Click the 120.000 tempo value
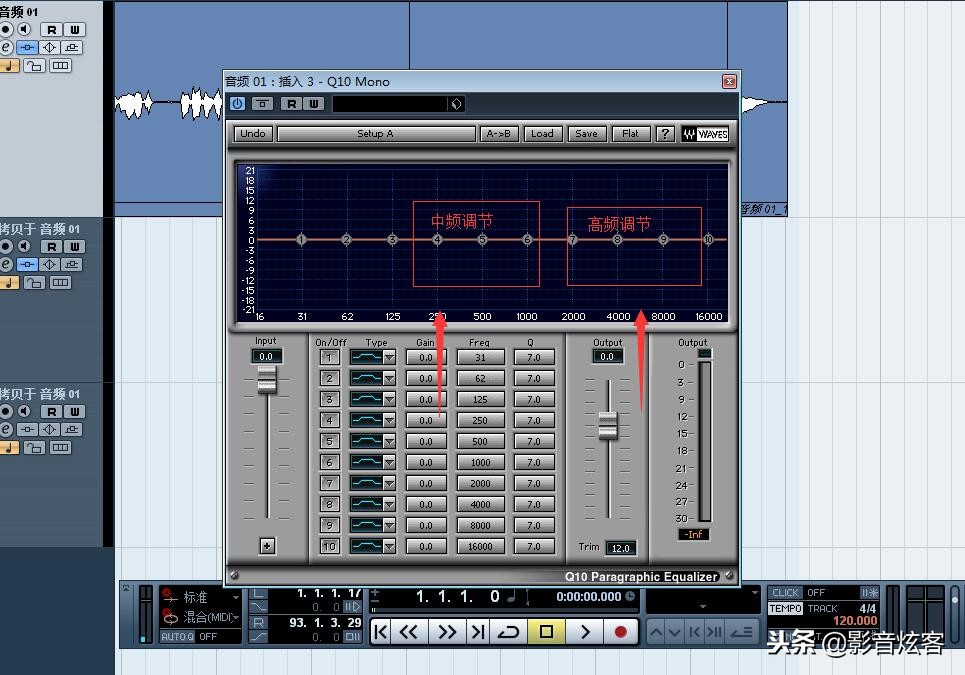The height and width of the screenshot is (675, 965). pos(855,621)
